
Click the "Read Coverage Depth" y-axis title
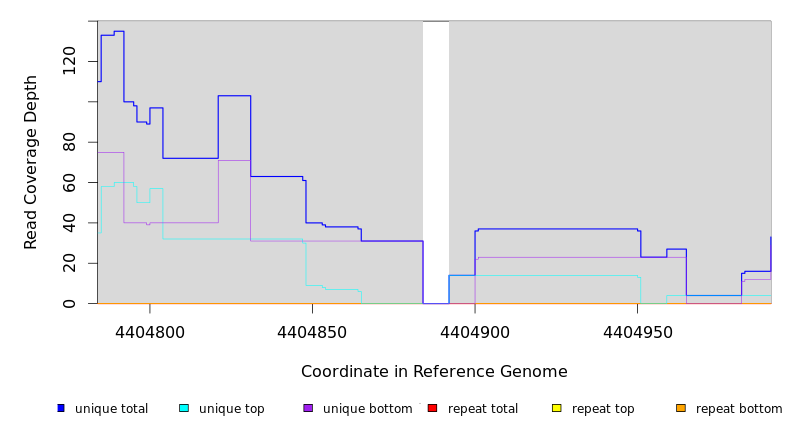click(31, 162)
